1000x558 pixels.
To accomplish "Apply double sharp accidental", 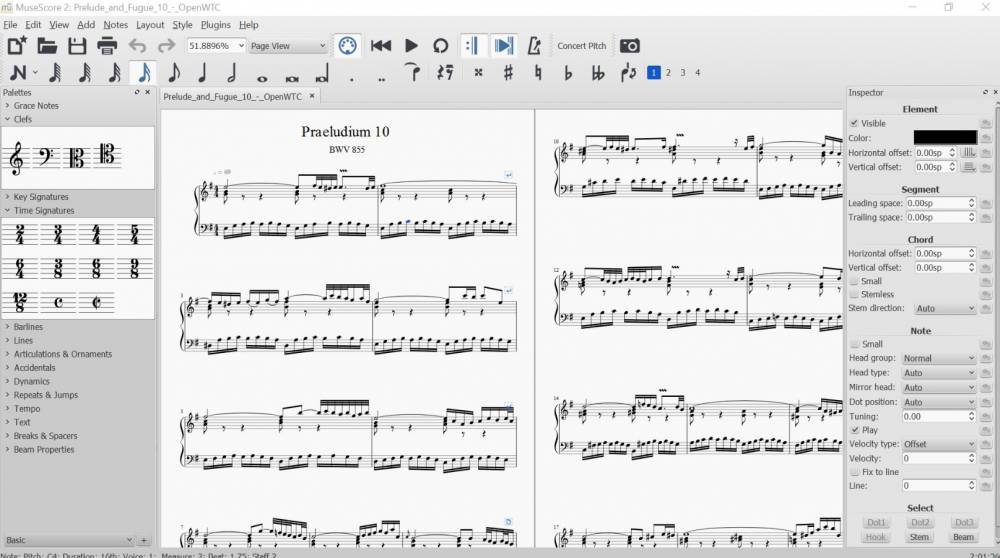I will click(478, 73).
